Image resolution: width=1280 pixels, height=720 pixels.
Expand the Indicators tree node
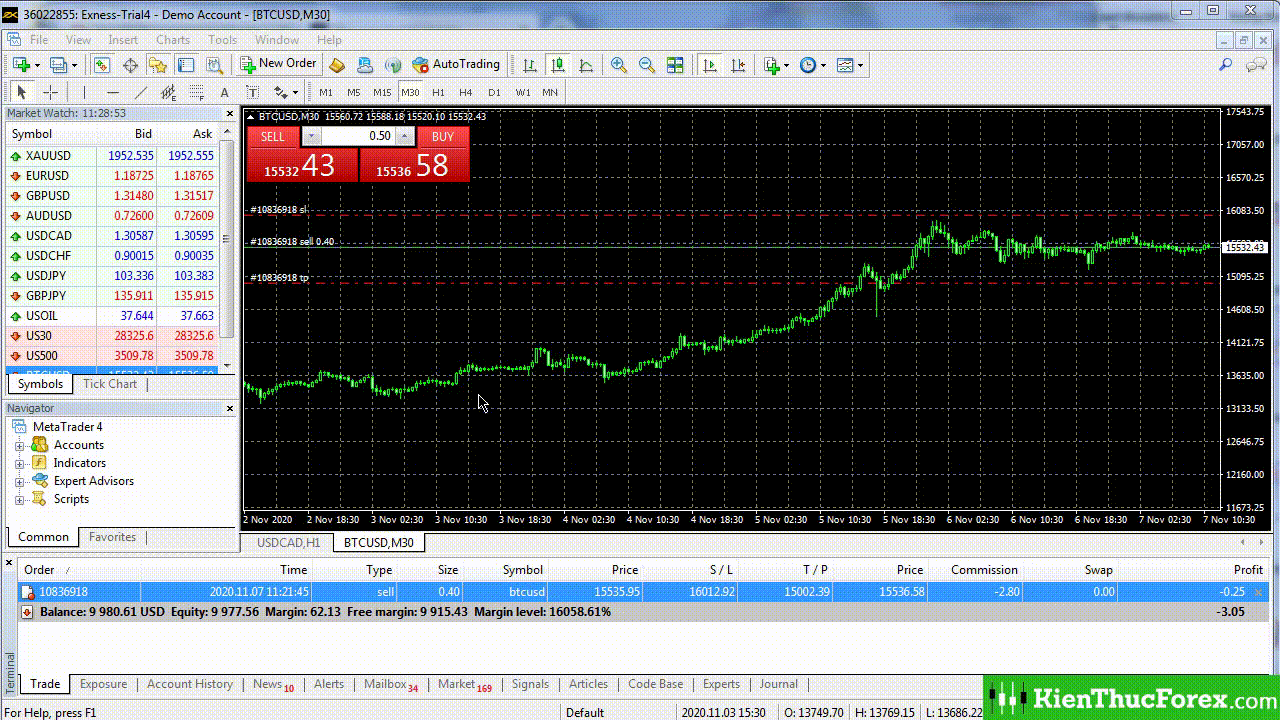click(x=19, y=463)
